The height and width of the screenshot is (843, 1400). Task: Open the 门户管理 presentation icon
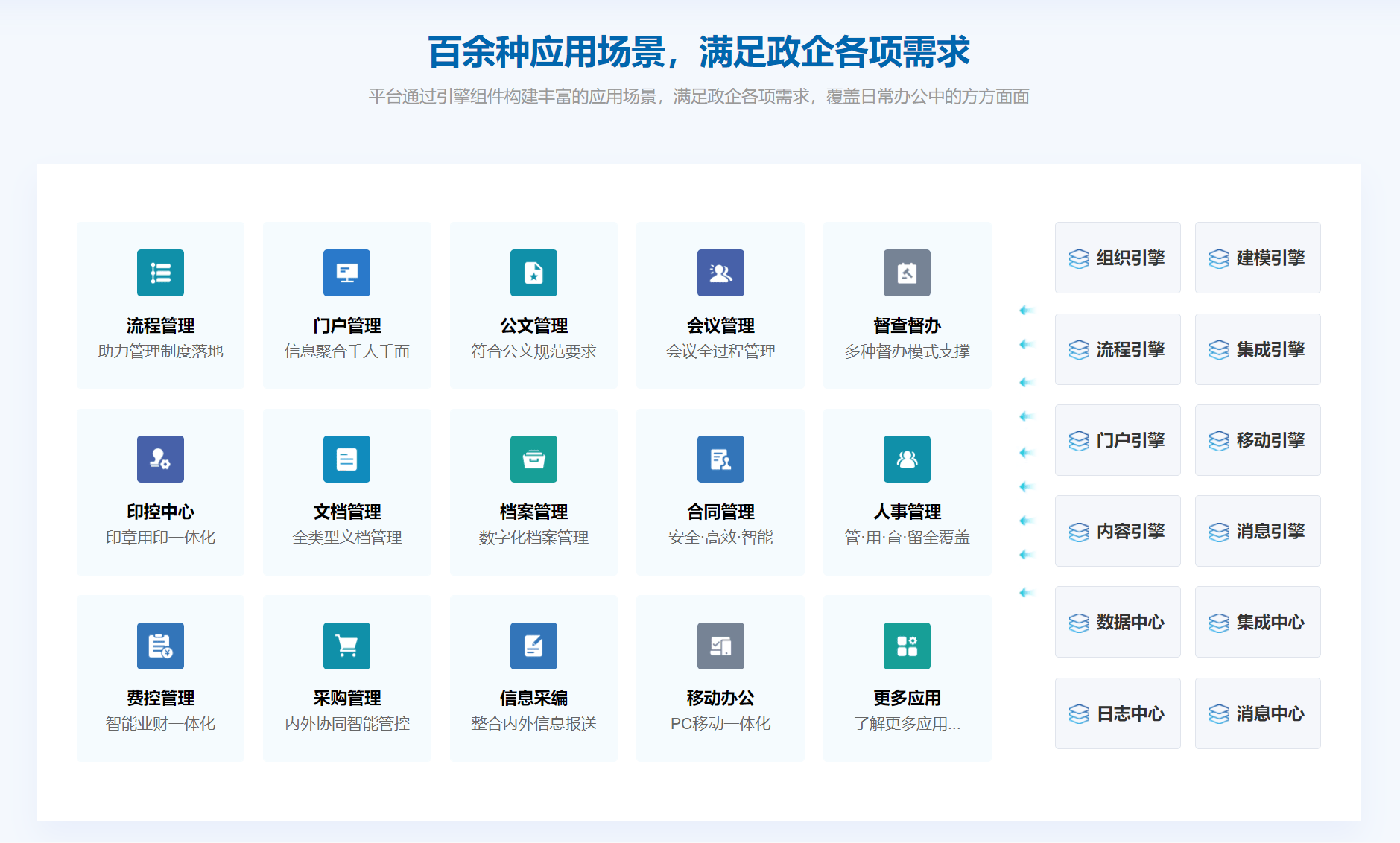(x=346, y=273)
